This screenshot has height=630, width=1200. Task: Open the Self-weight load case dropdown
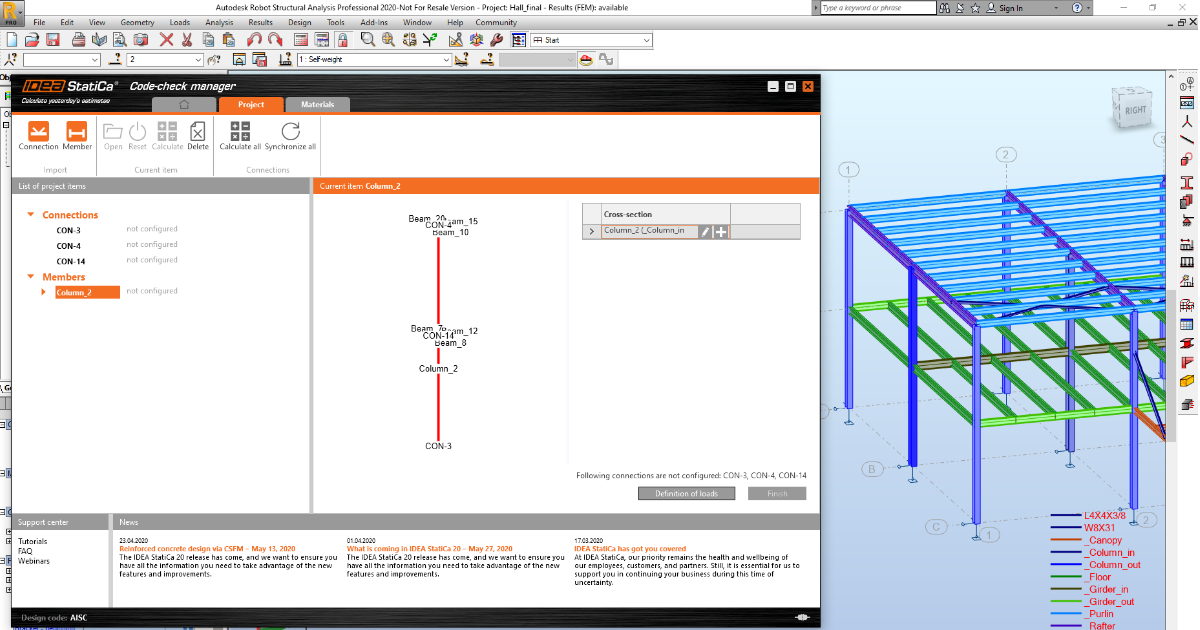[446, 60]
